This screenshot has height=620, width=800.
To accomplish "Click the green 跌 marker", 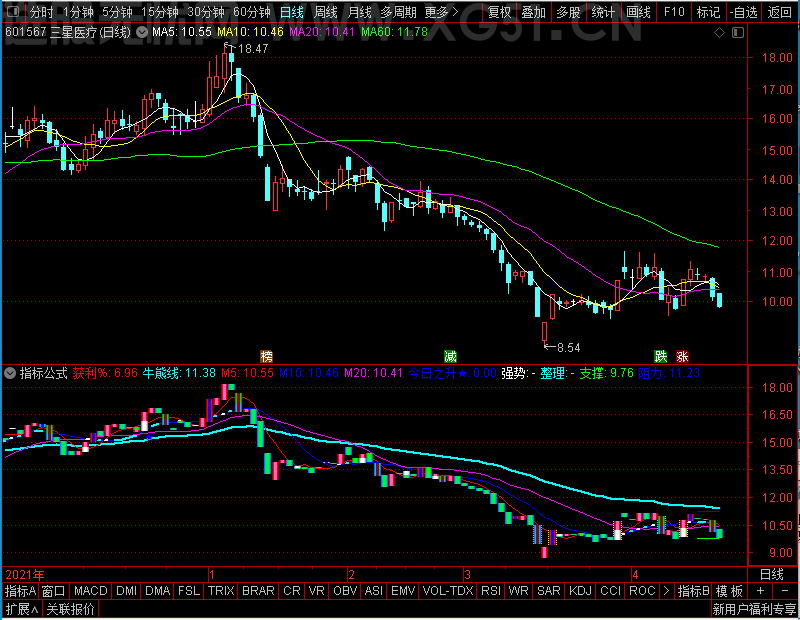I will pyautogui.click(x=661, y=356).
